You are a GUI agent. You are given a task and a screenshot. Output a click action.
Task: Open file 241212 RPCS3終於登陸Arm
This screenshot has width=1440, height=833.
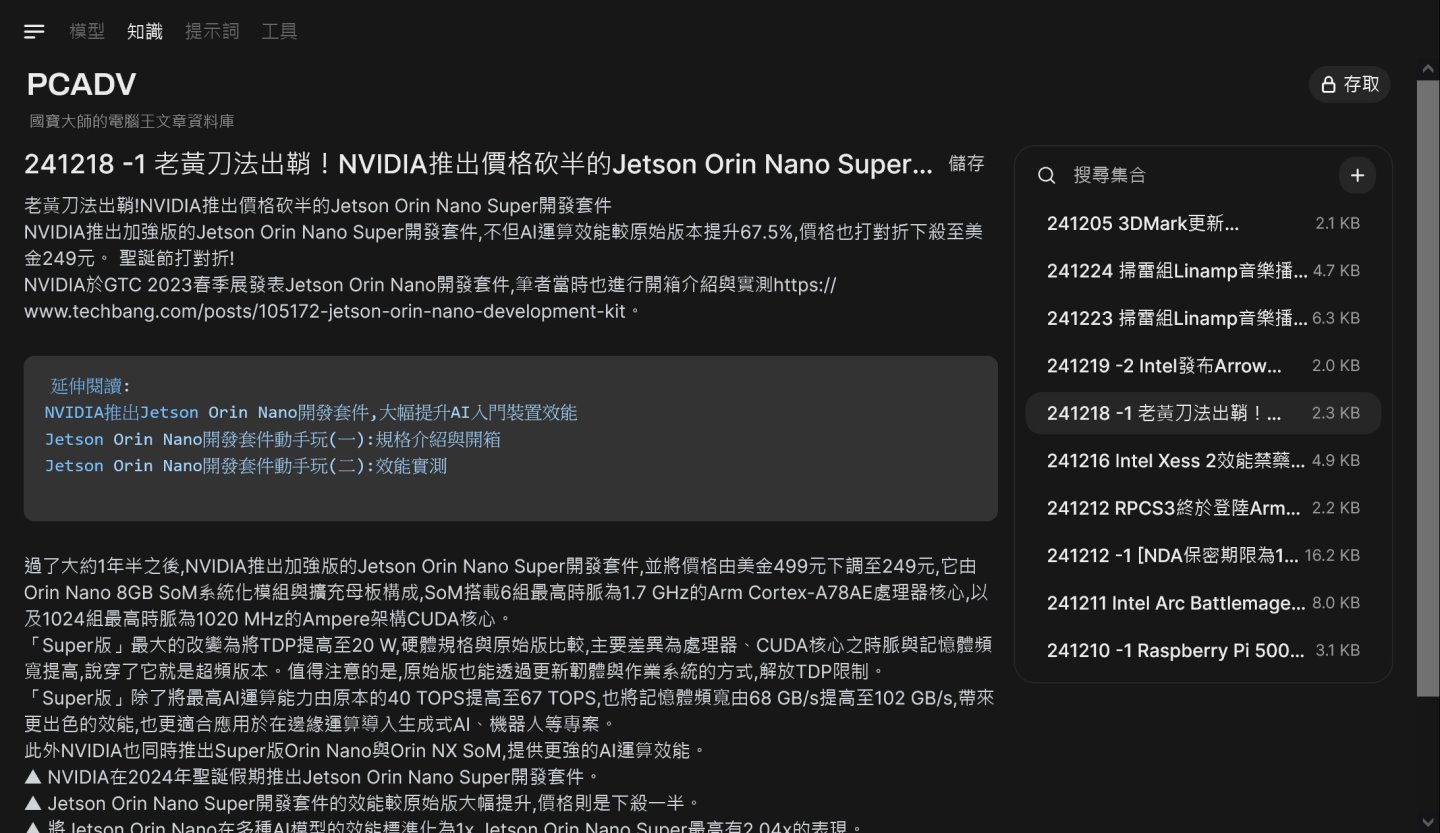click(1203, 508)
